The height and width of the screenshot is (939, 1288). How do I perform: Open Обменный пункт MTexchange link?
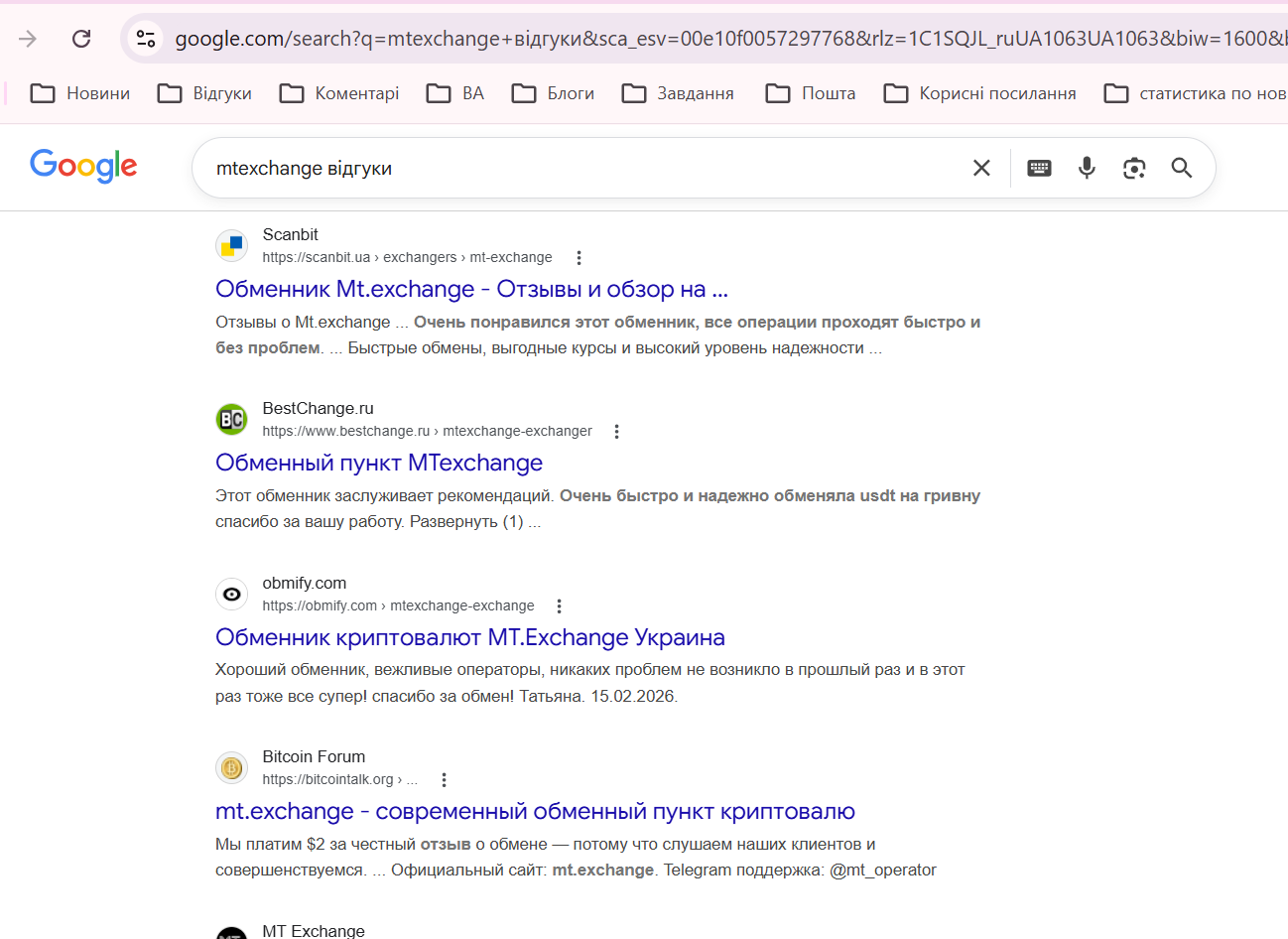click(x=379, y=463)
